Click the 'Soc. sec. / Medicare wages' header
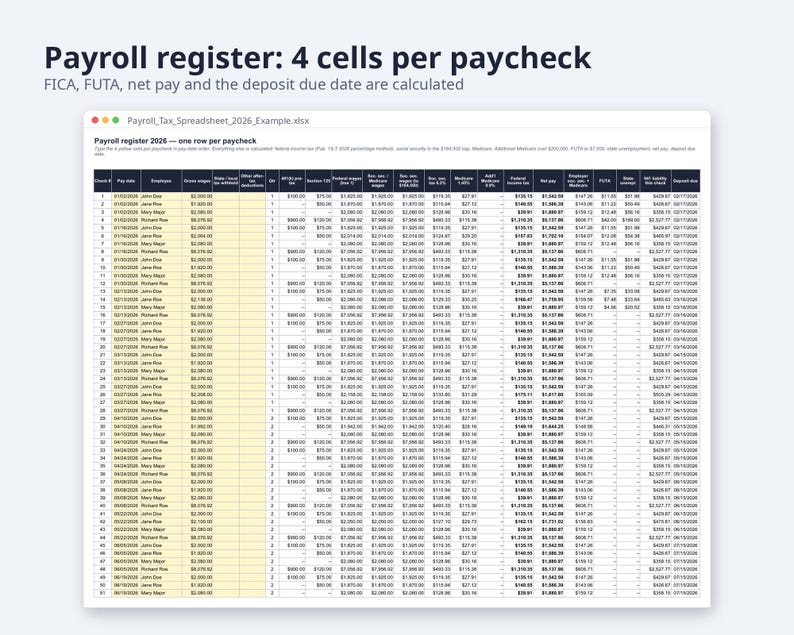794x635 pixels. click(378, 181)
